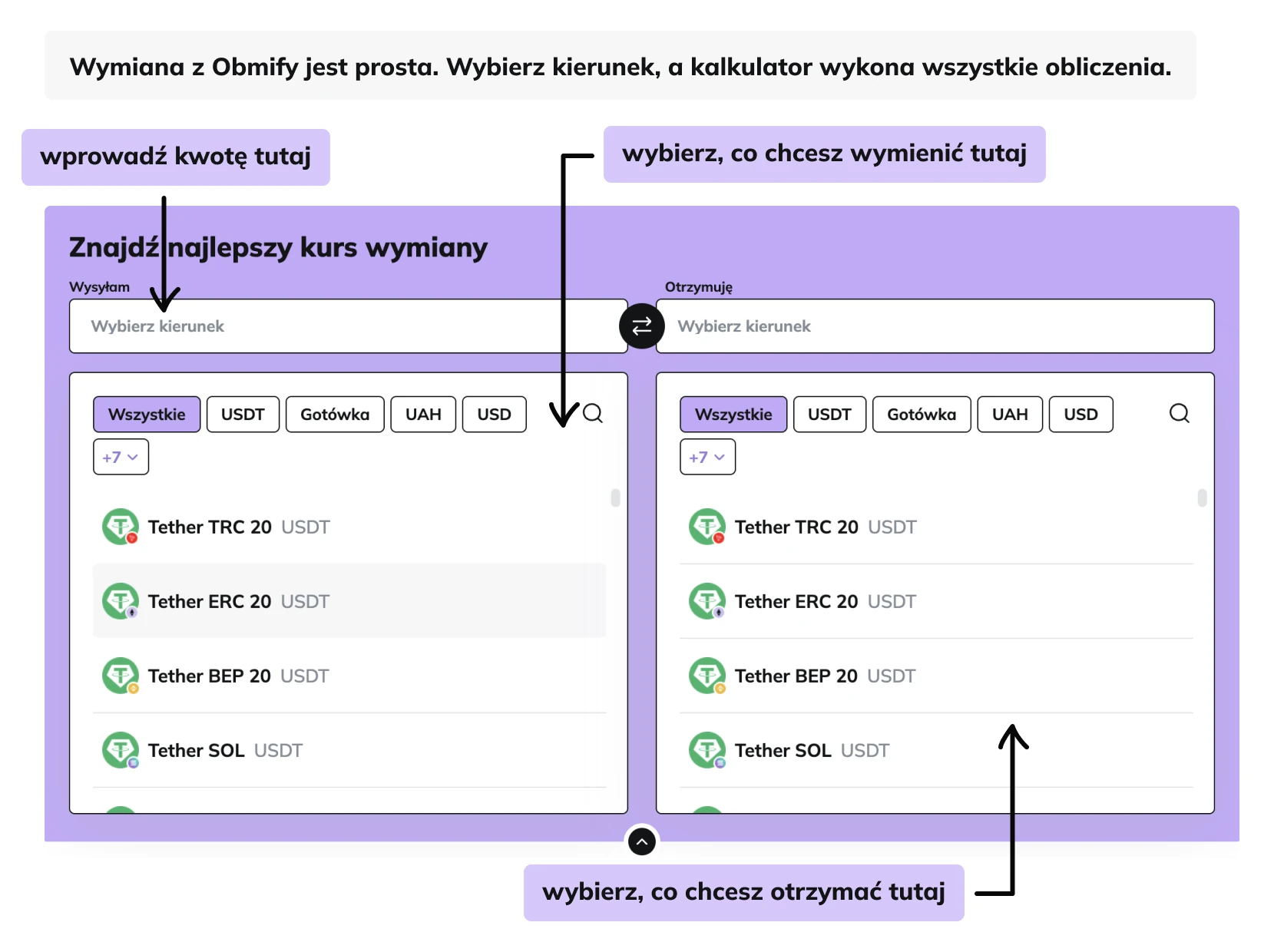Screen dimensions: 1284x952
Task: Click Tether SOL icon in Otrzymuję list
Action: 707,750
